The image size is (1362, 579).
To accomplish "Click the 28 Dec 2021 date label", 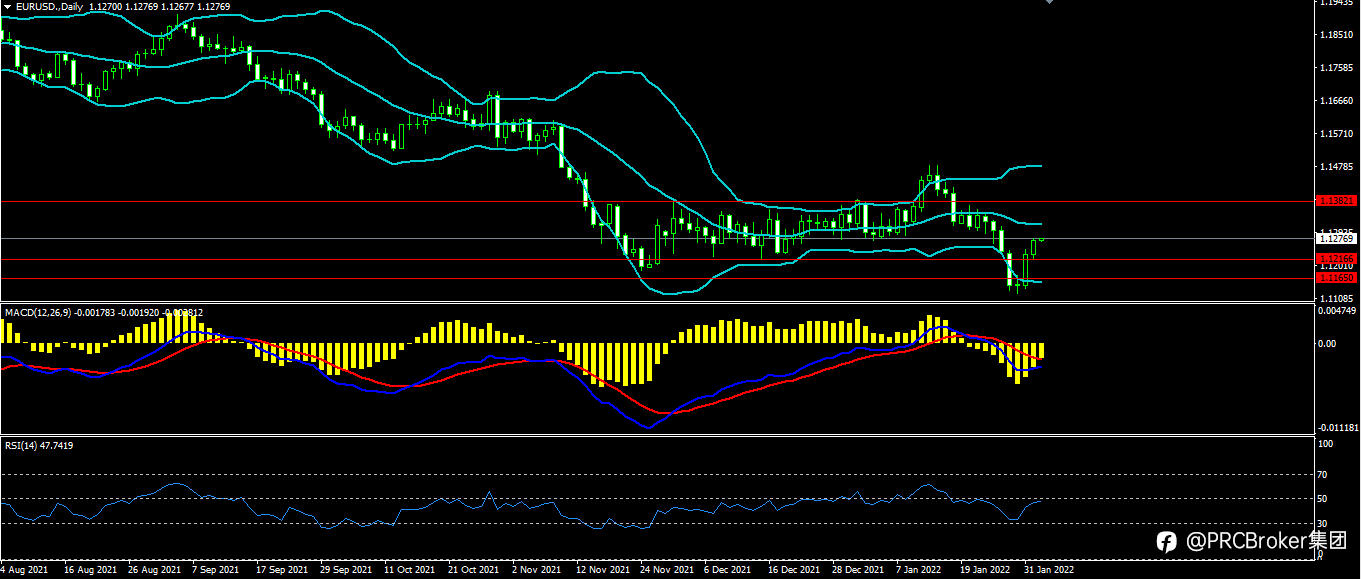I will tap(860, 570).
